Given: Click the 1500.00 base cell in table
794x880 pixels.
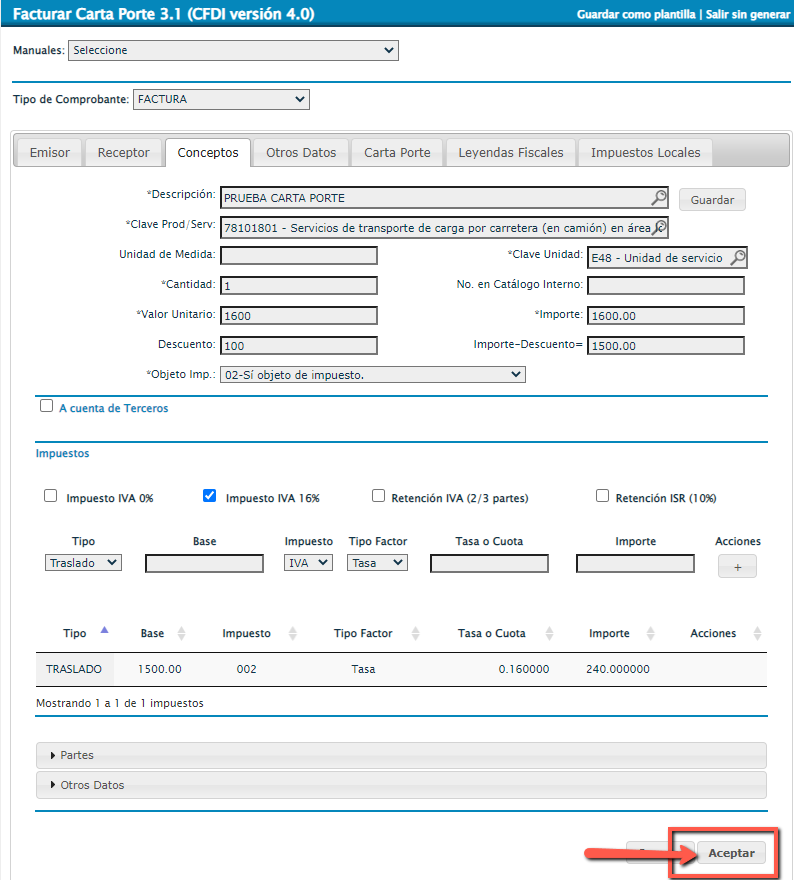Looking at the screenshot, I should 159,669.
